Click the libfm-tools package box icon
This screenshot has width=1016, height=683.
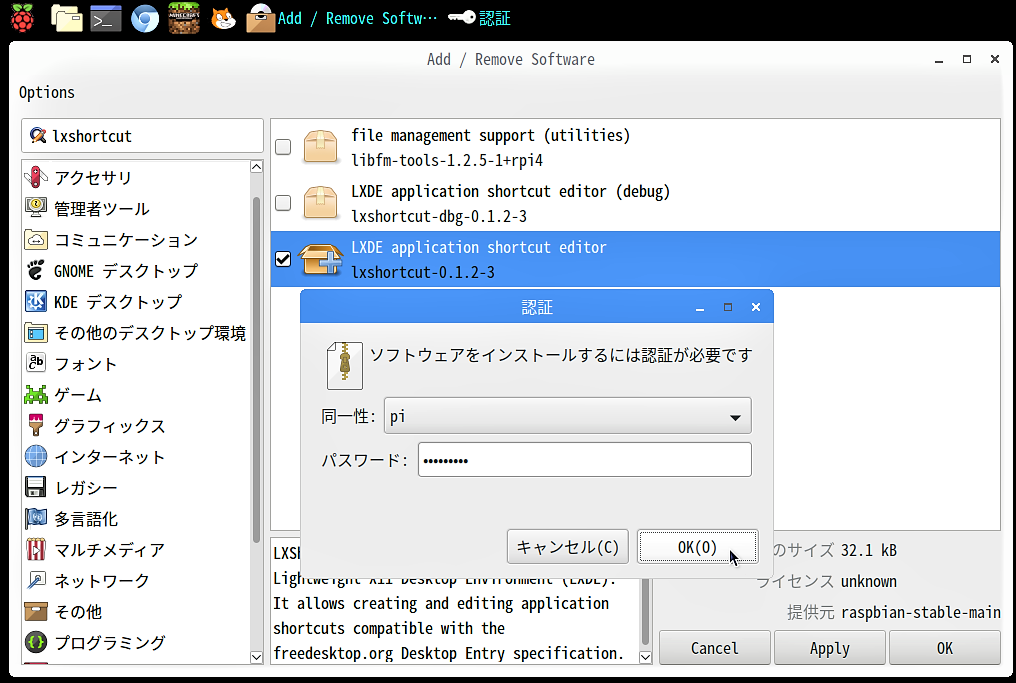[320, 146]
